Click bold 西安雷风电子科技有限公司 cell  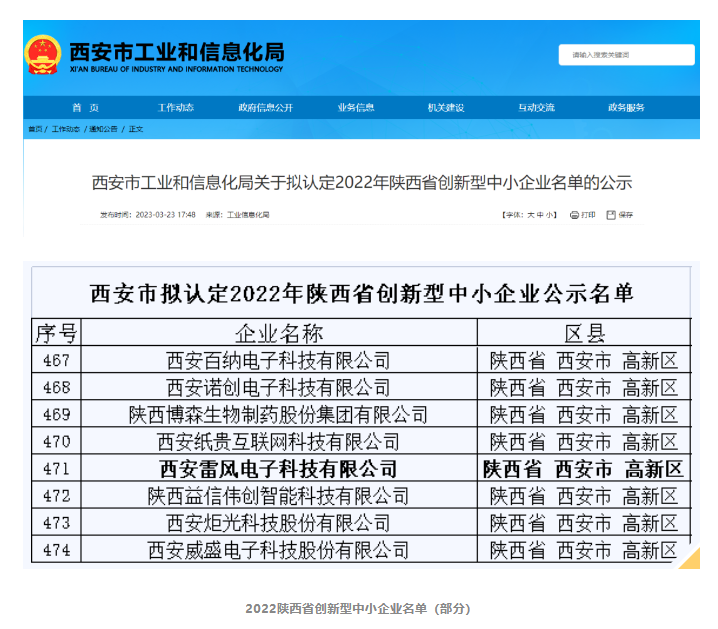tap(278, 468)
